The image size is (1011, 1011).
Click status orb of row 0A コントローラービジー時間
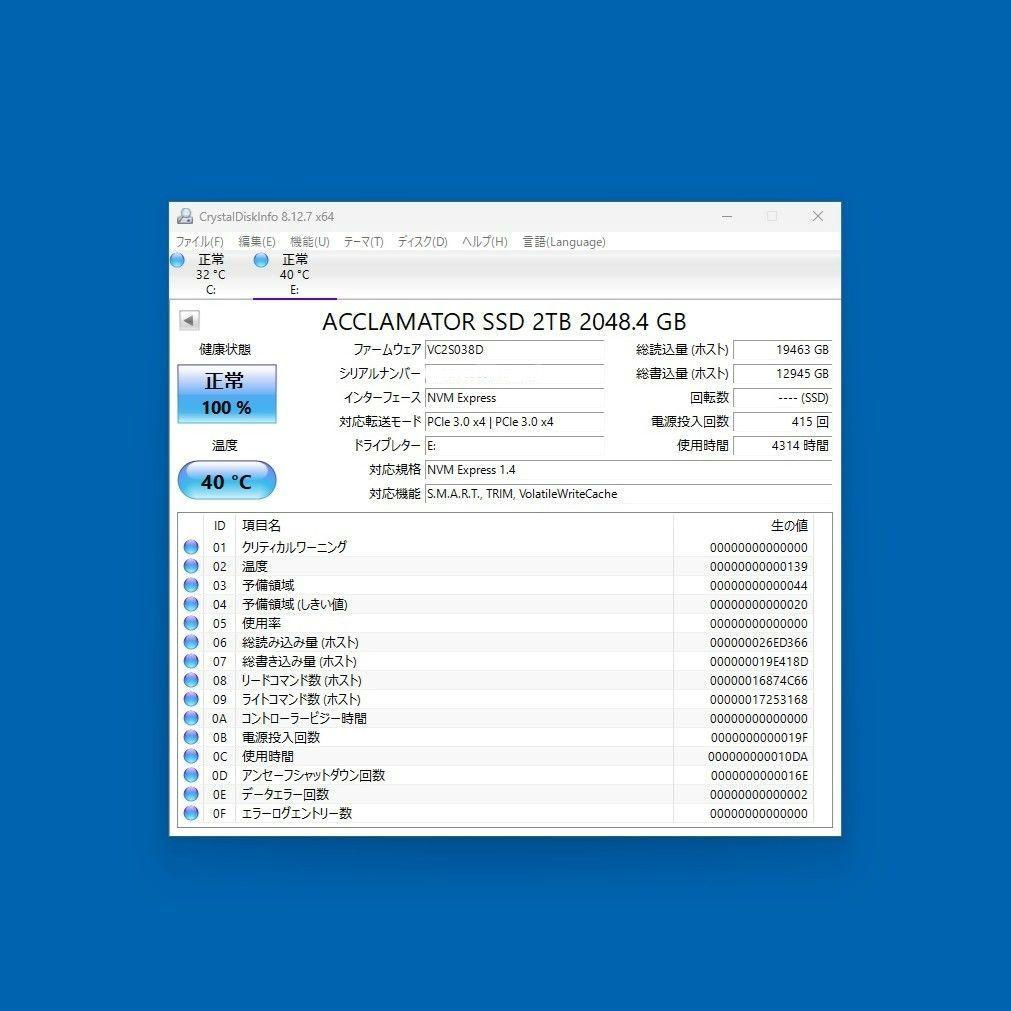191,718
